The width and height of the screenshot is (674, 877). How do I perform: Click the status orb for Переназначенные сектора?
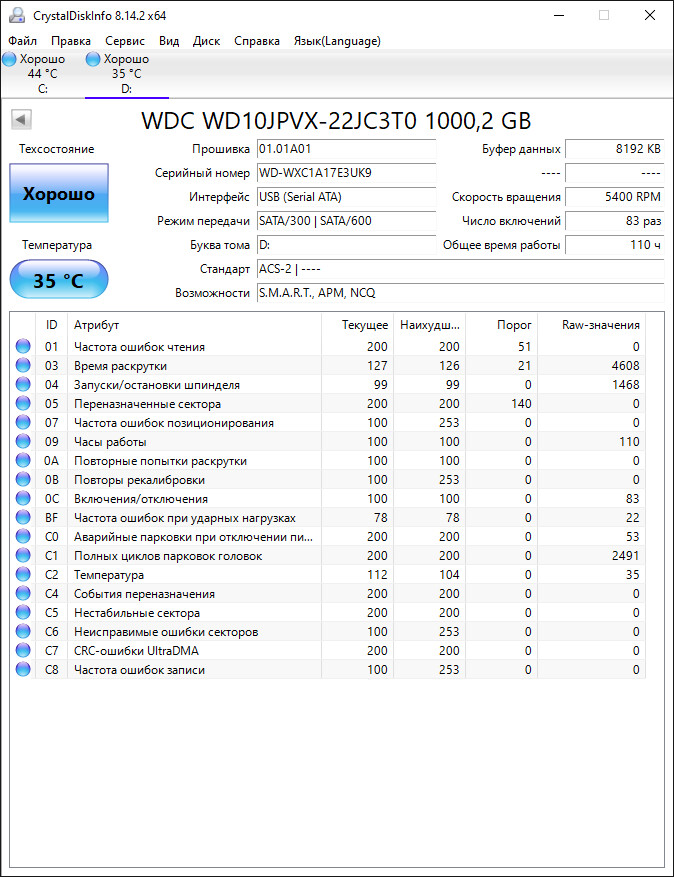pyautogui.click(x=23, y=404)
